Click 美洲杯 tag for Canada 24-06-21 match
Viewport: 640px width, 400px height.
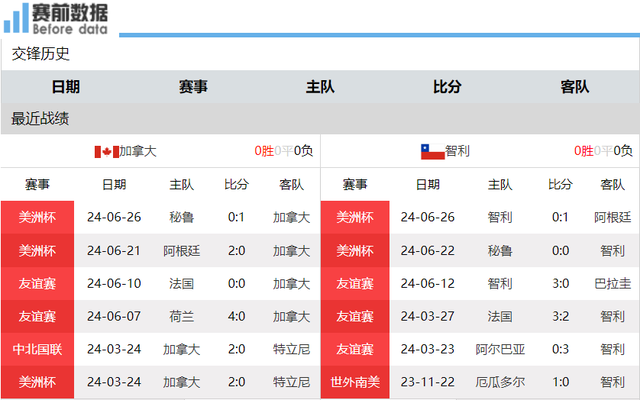click(37, 251)
